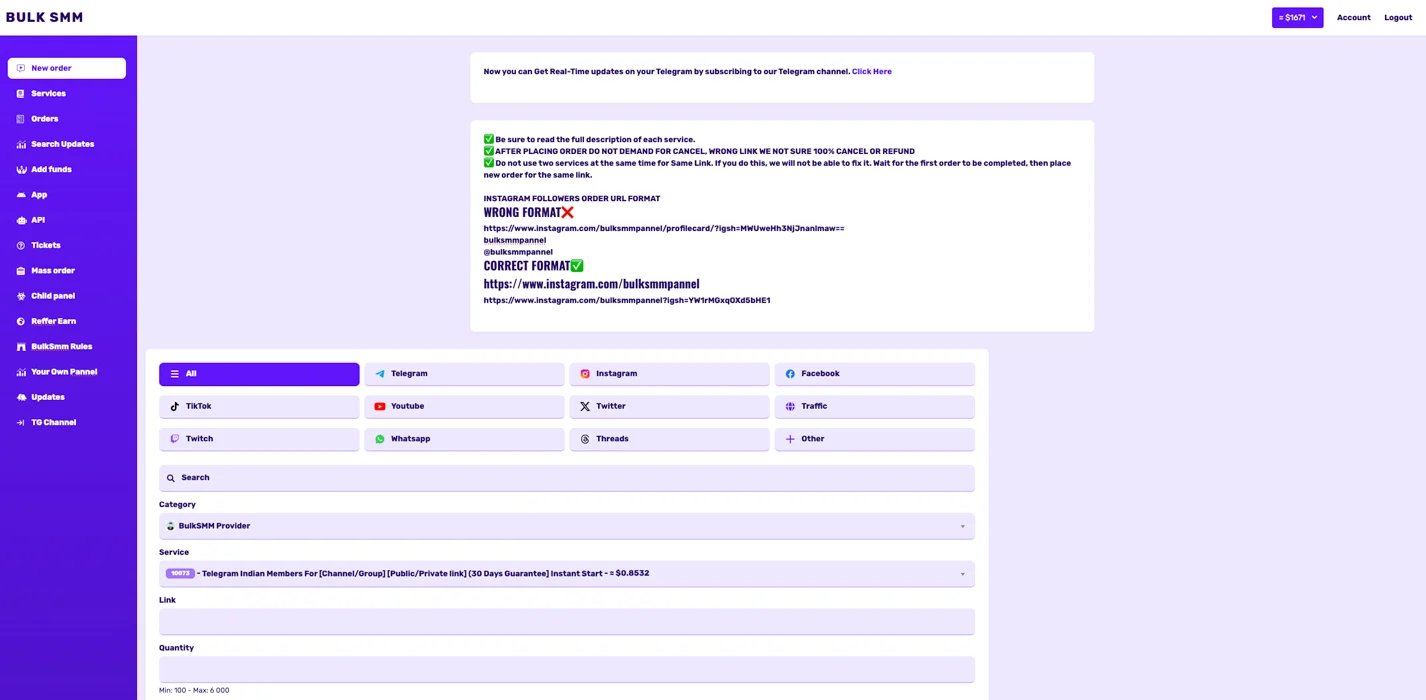Select the Telegram category tab
The image size is (1426, 700).
tap(464, 374)
